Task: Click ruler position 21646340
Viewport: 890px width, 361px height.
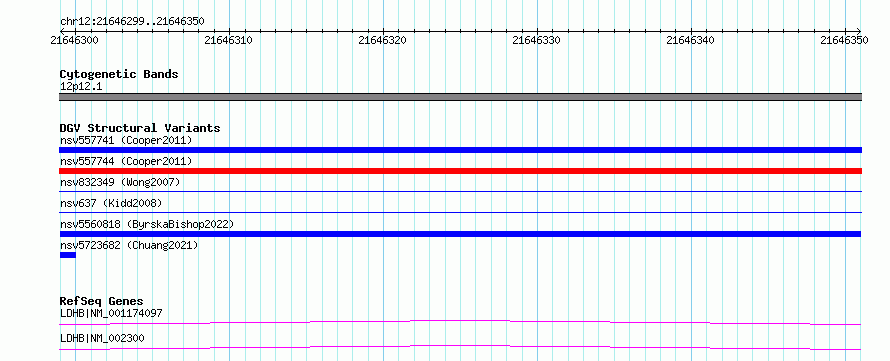Action: [690, 40]
